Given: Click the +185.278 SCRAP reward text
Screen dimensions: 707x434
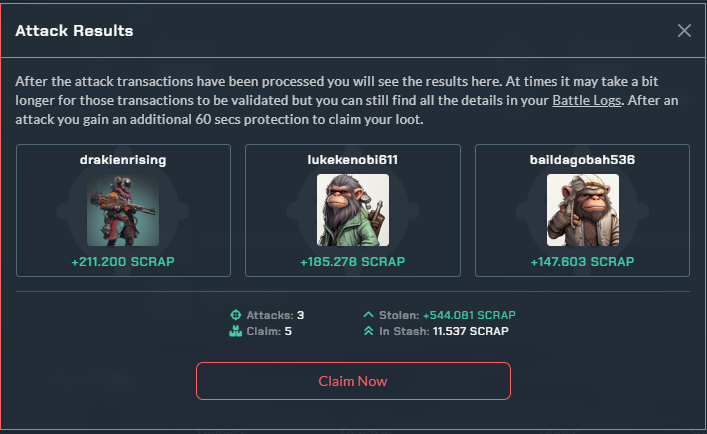Looking at the screenshot, I should [353, 261].
